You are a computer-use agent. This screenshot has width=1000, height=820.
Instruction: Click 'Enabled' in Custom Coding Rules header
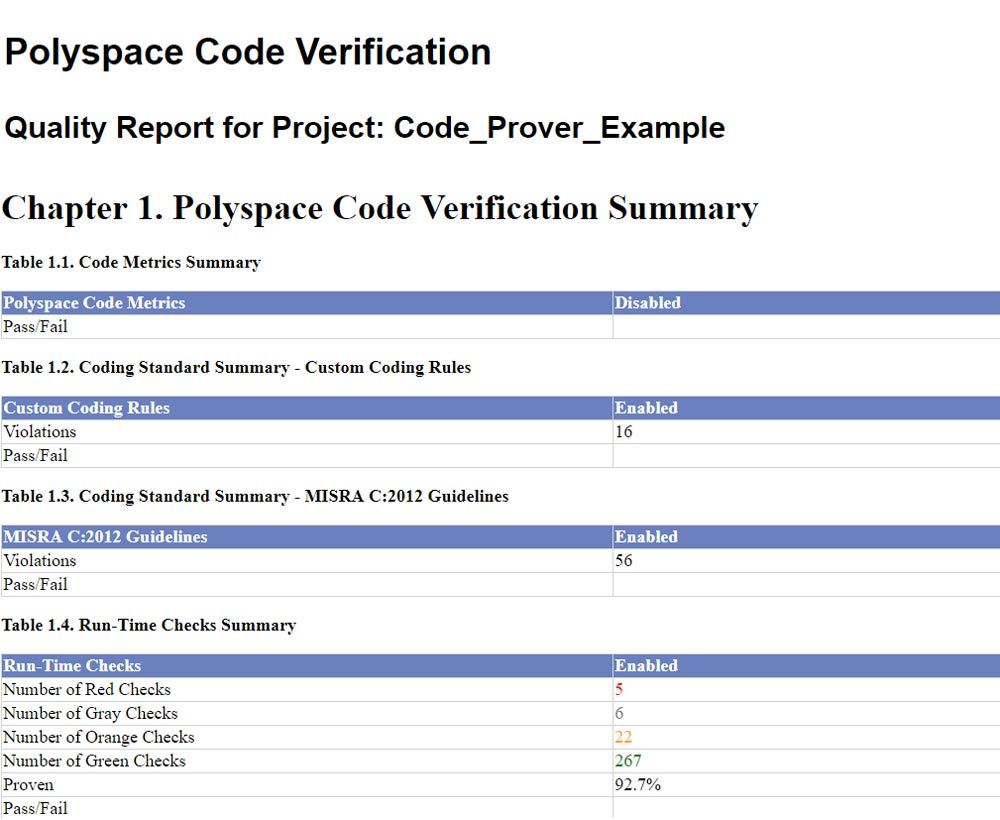646,408
